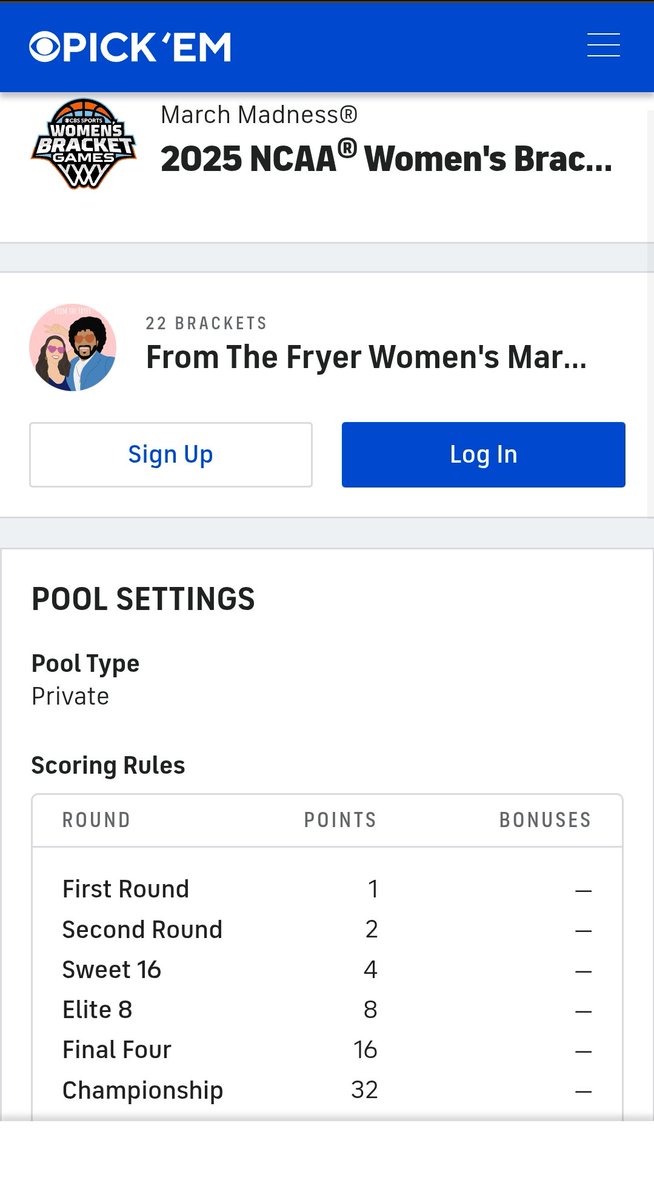Viewport: 654px width, 1200px height.
Task: Click the First Round scoring row
Action: tap(327, 889)
